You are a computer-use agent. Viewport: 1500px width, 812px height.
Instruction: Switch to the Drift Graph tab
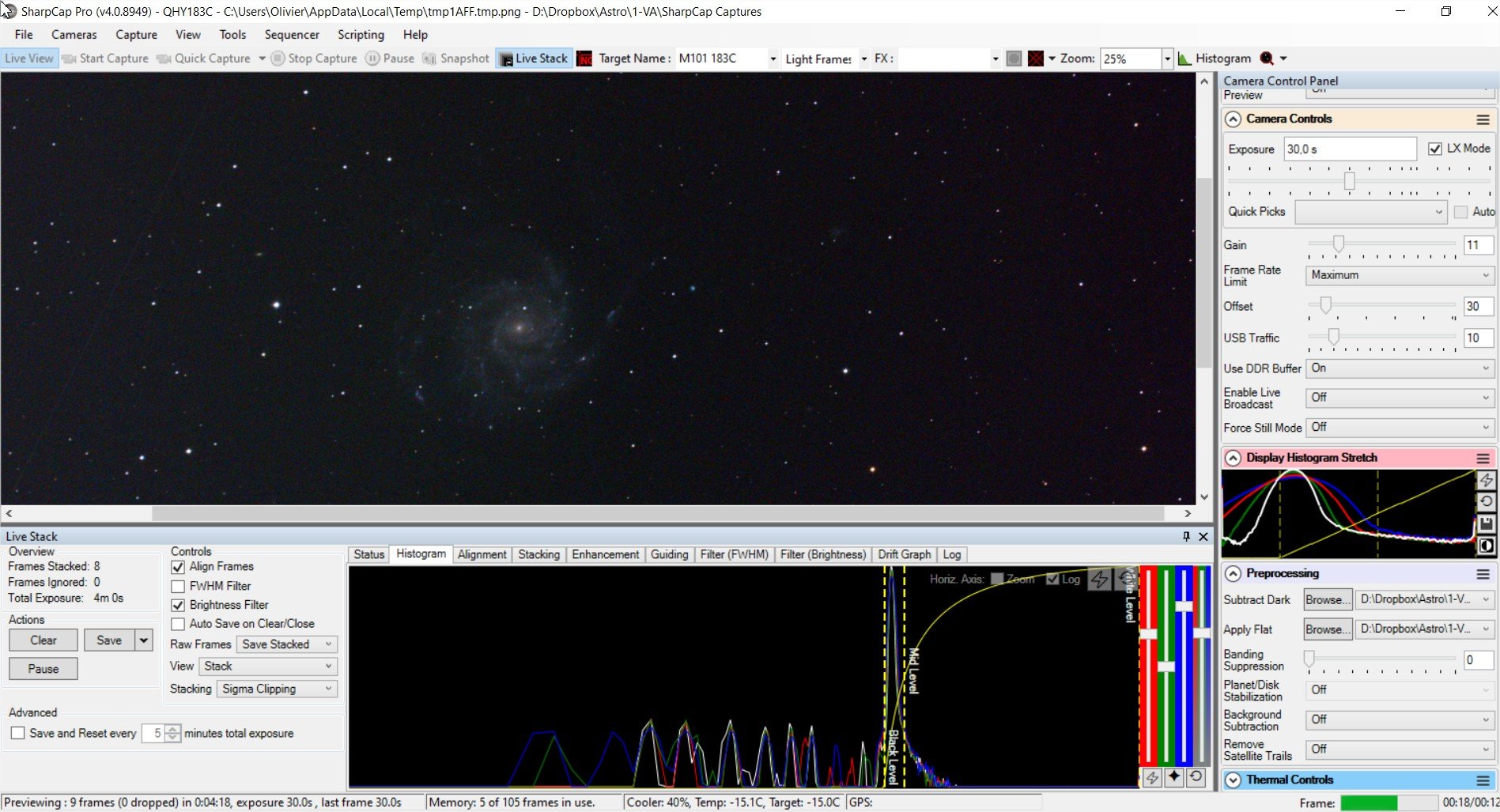(x=905, y=554)
